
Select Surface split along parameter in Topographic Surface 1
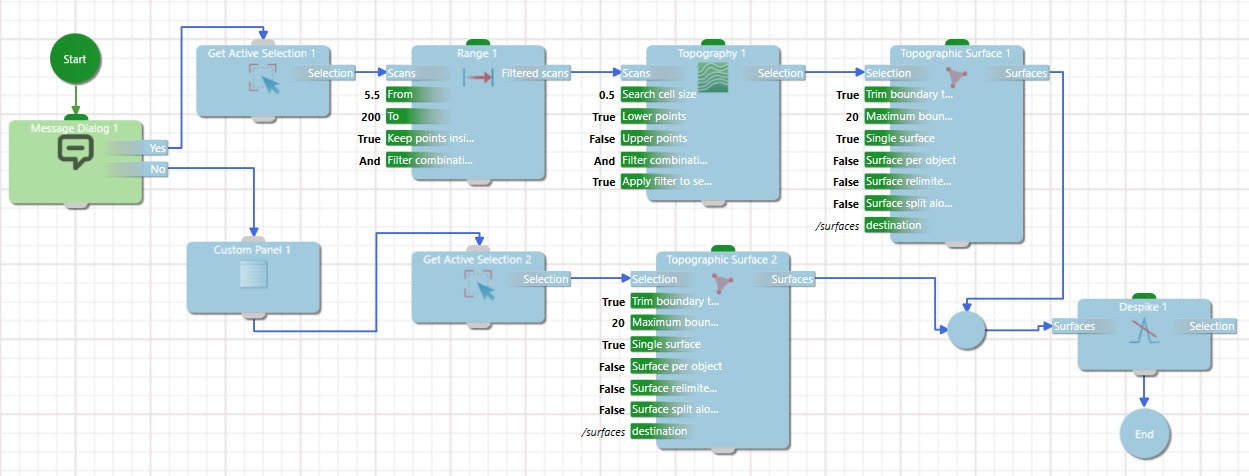tap(908, 204)
